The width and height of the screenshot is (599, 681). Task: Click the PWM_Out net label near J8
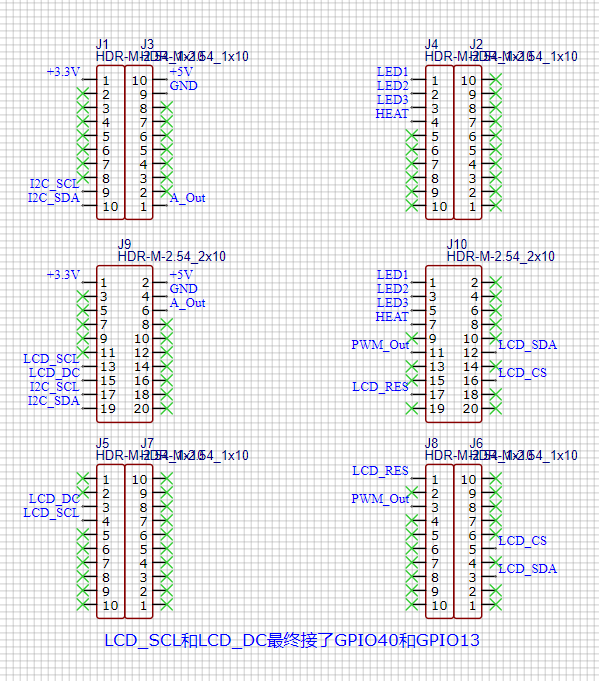coord(380,499)
